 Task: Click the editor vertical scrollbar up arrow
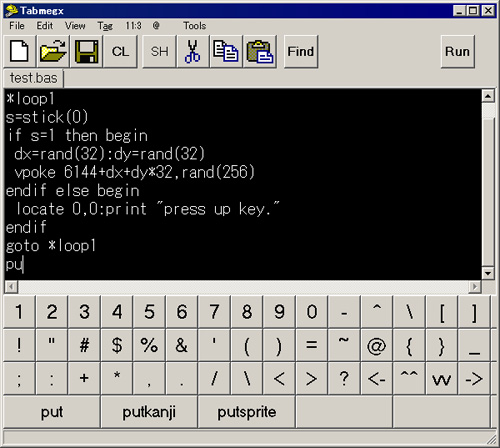[x=488, y=96]
